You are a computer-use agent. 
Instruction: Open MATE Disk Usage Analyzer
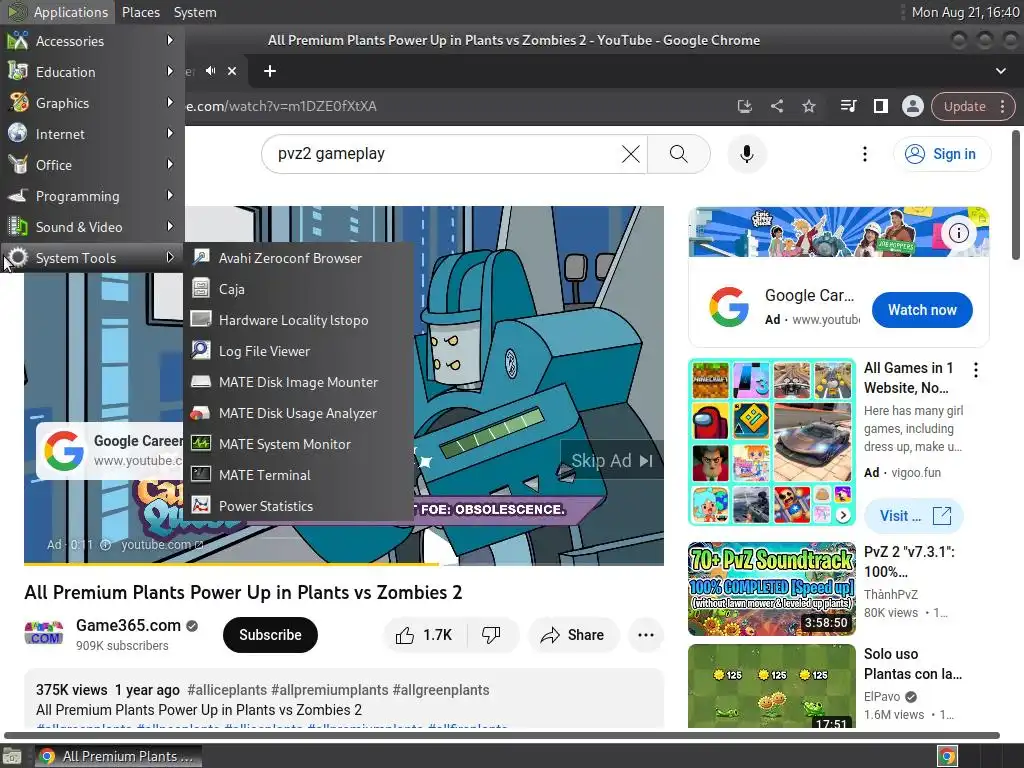(298, 413)
